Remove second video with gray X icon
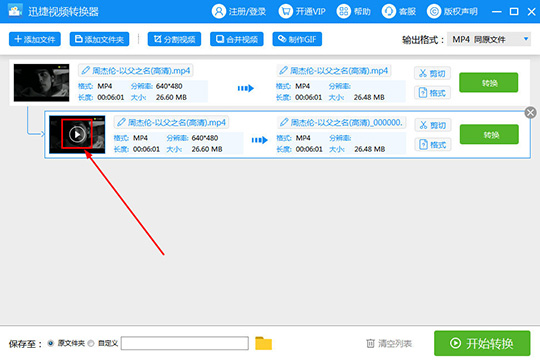Image resolution: width=540 pixels, height=360 pixels. [x=530, y=113]
